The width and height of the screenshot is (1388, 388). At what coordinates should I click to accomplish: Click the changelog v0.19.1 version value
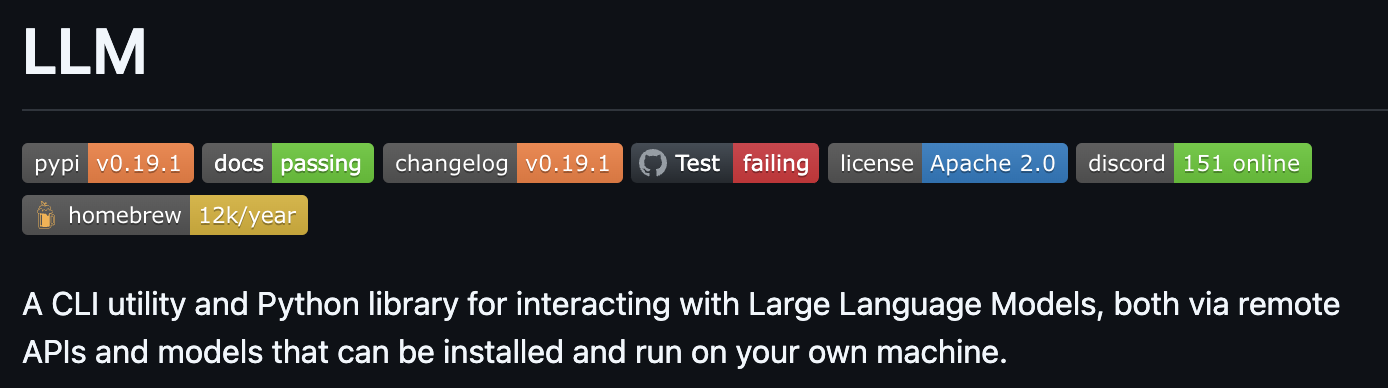[x=570, y=163]
